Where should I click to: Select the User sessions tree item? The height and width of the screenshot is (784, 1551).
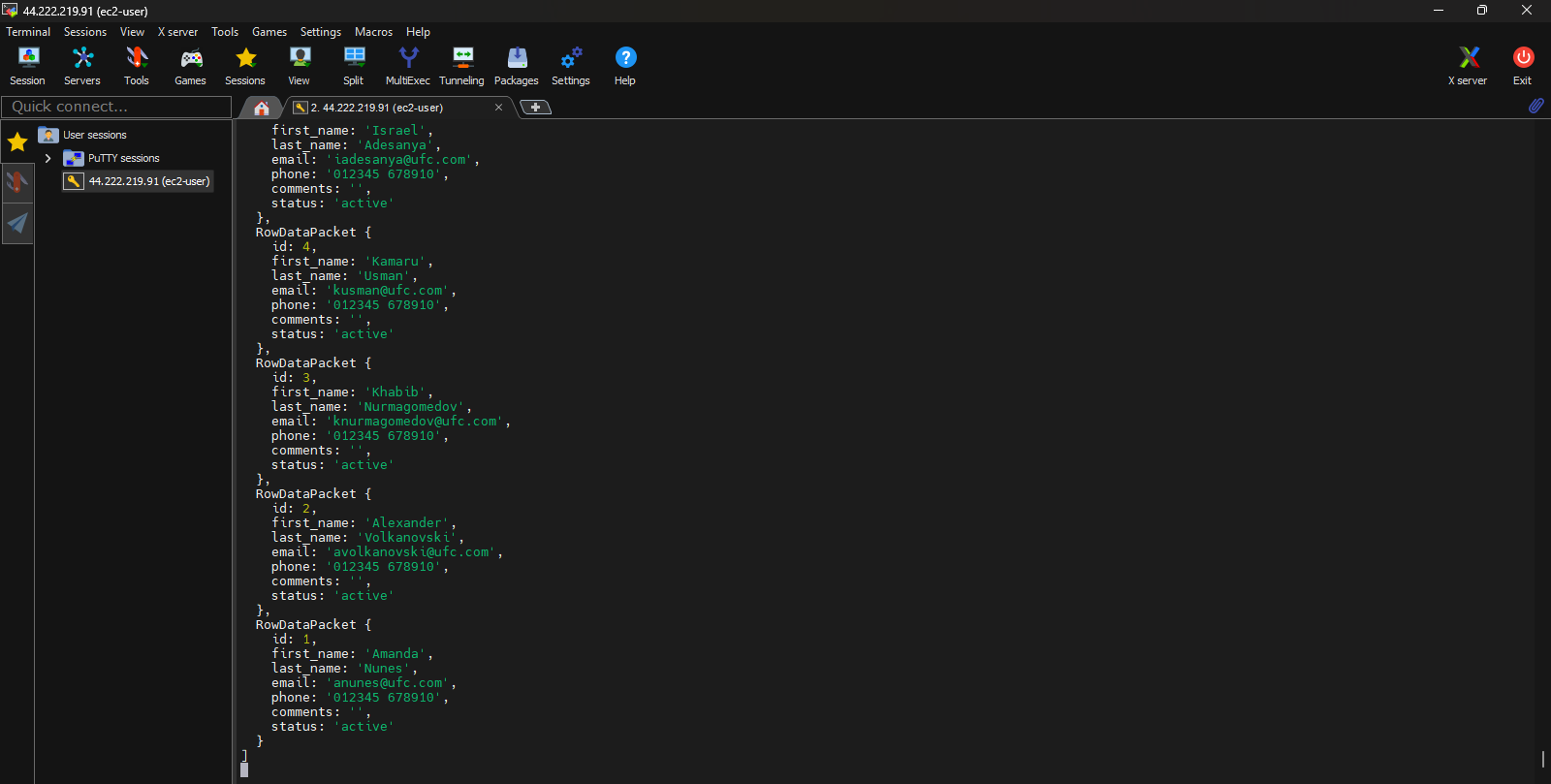coord(83,135)
